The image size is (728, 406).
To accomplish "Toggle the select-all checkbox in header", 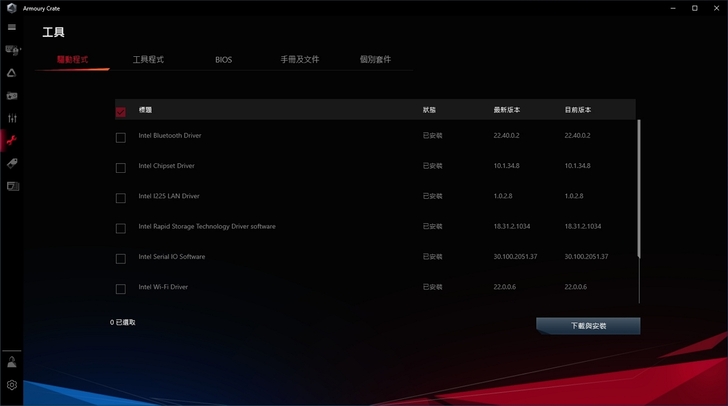I will (121, 111).
